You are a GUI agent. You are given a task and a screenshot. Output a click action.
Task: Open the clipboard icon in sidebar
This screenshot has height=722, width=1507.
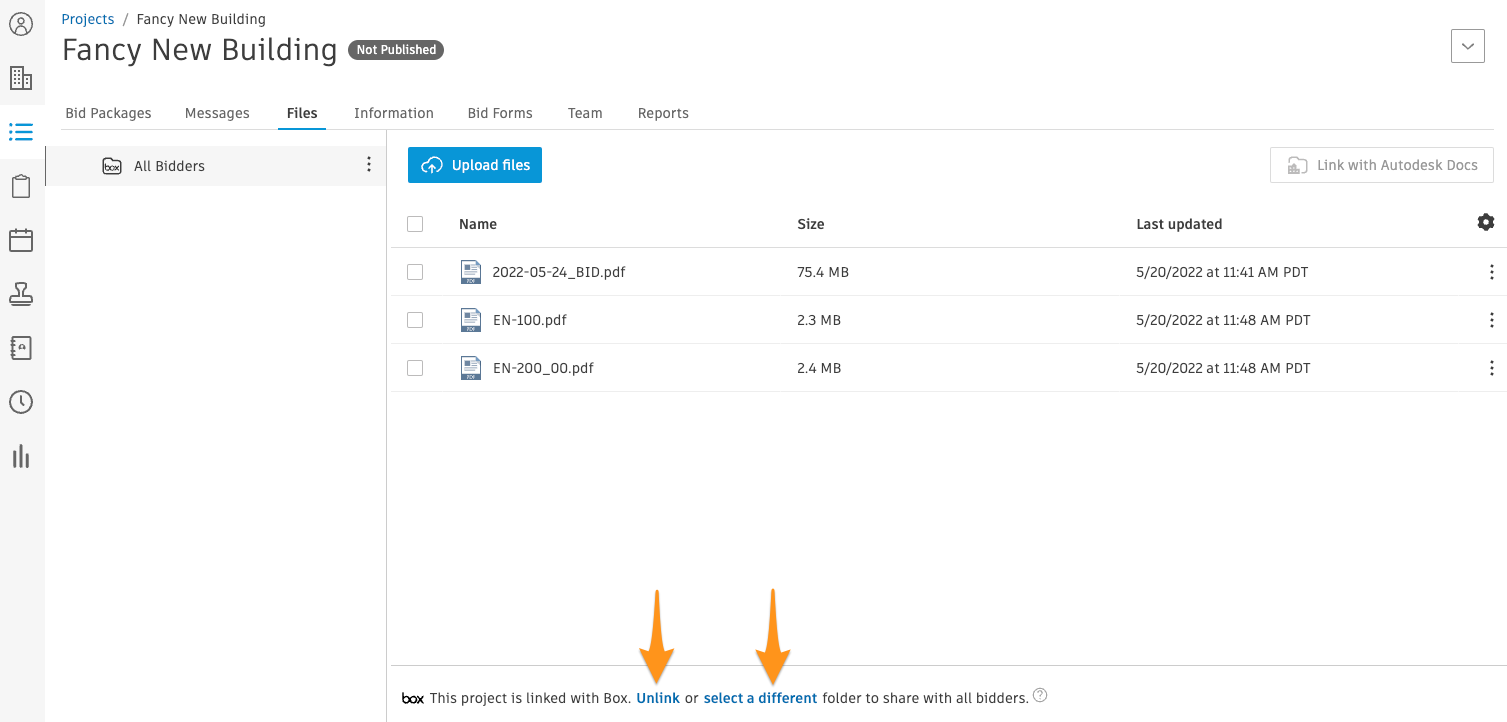click(x=21, y=186)
